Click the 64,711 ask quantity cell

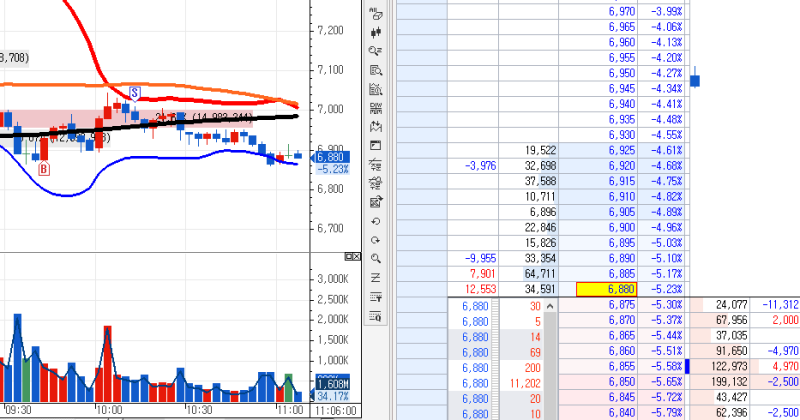tap(529, 274)
